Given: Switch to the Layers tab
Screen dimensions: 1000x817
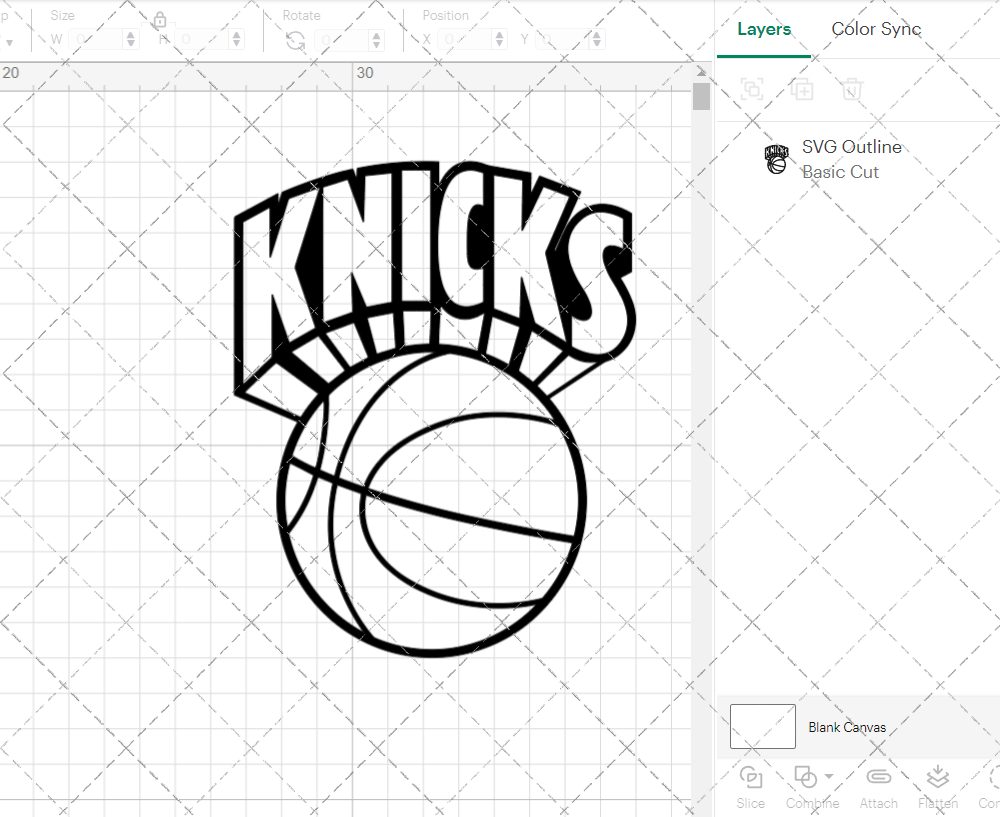Looking at the screenshot, I should coord(763,29).
